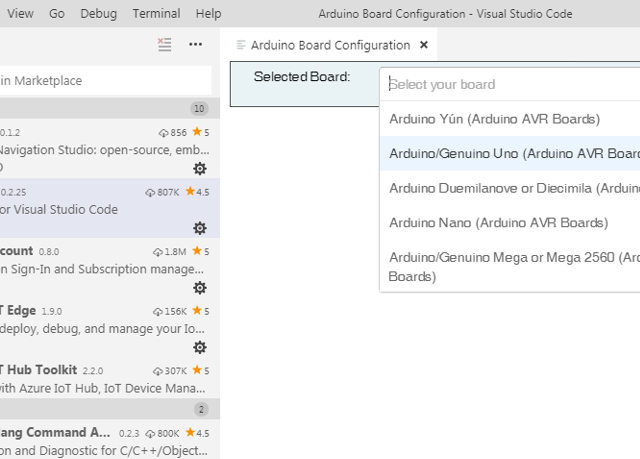Choose Arduino/Genuino Mega or Mega 2560
Image resolution: width=640 pixels, height=459 pixels.
click(510, 266)
